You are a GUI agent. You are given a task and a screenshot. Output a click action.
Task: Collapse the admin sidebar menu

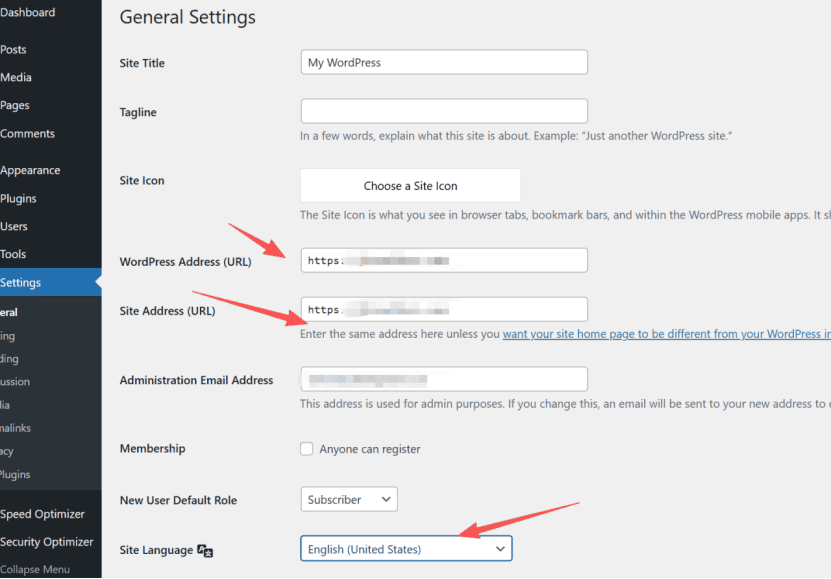click(x=35, y=569)
